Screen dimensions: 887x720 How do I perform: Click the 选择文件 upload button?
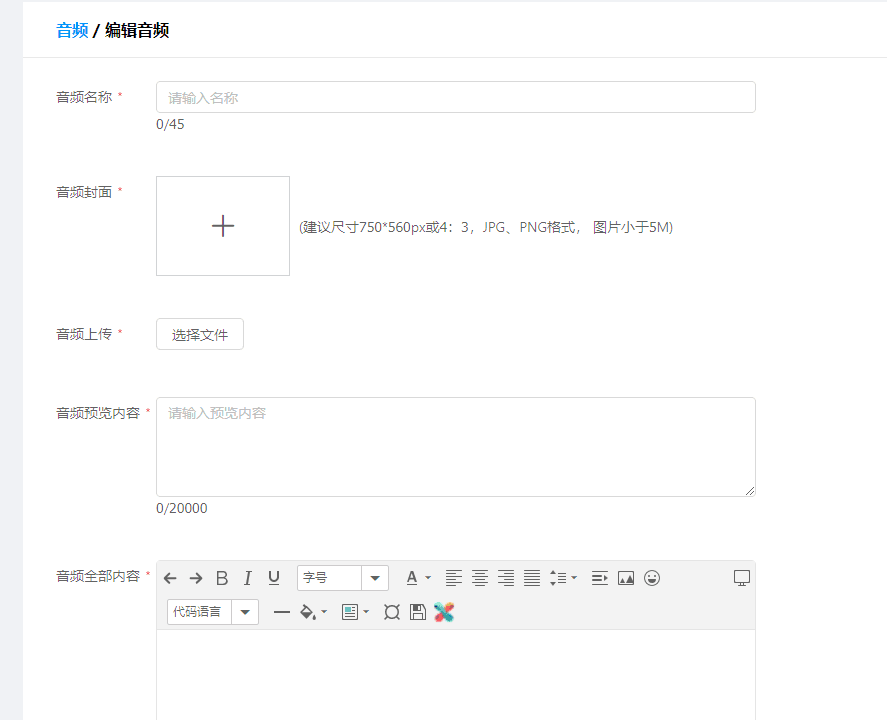point(200,335)
